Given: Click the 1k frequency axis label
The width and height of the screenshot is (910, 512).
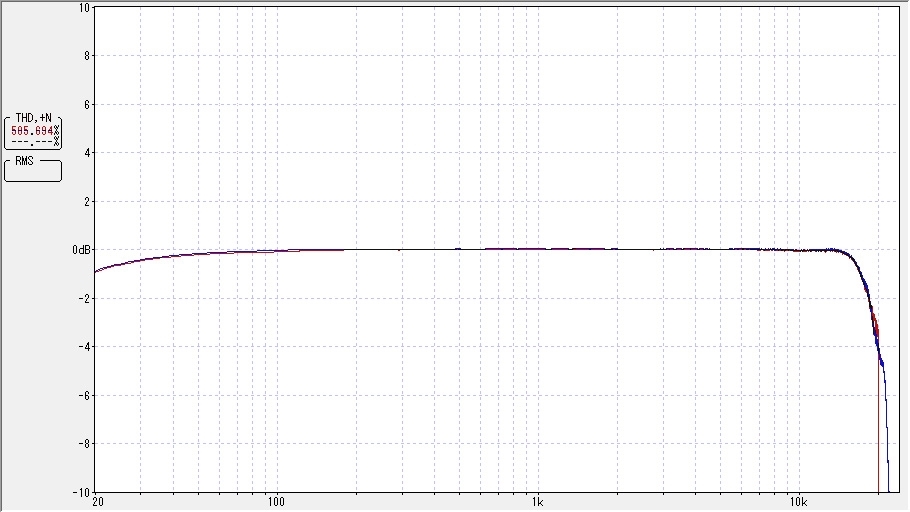Looking at the screenshot, I should click(x=538, y=502).
